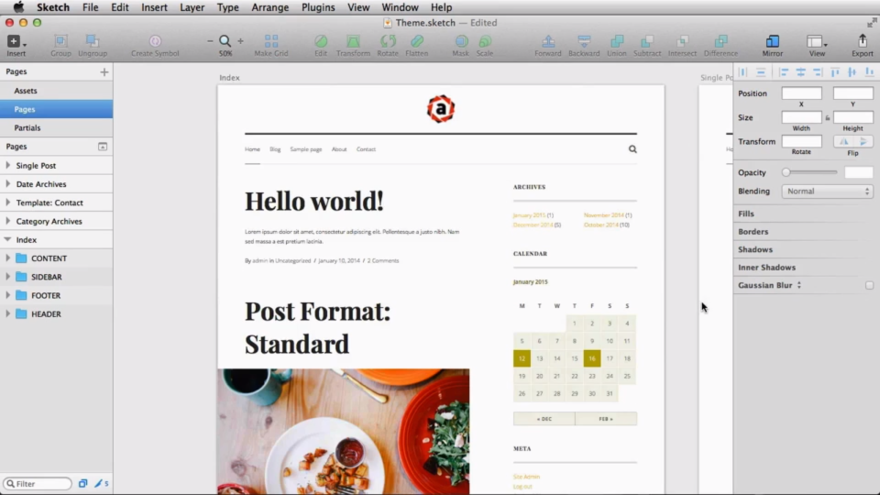Click the « DEC calendar button on artboard
The image size is (880, 495).
pos(544,419)
